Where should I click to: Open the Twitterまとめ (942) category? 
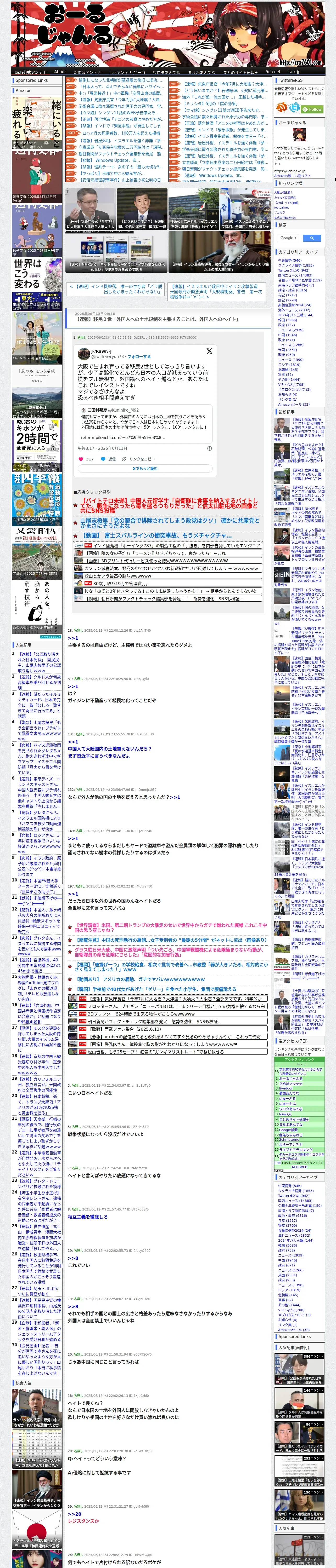[293, 270]
